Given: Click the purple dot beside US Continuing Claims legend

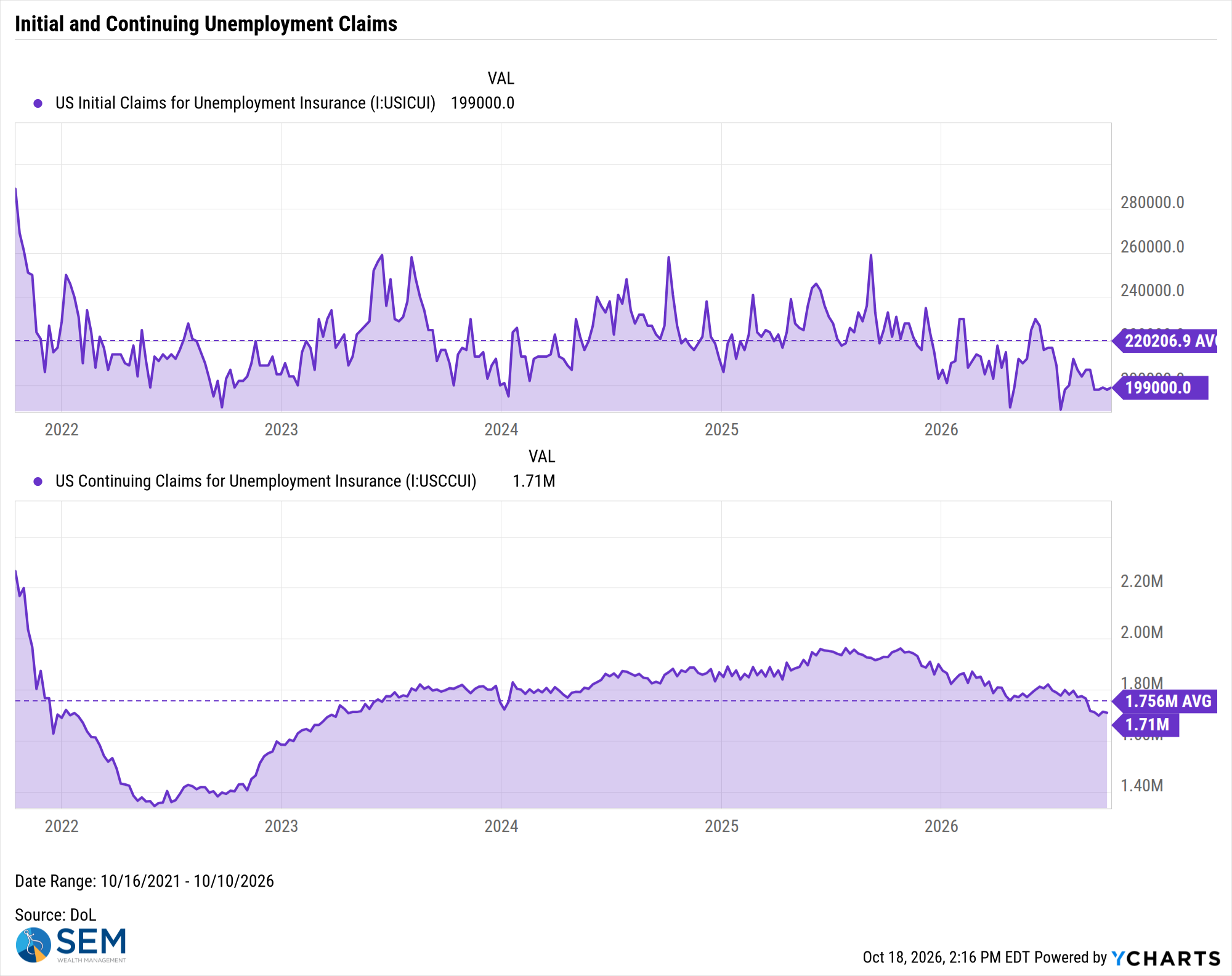Looking at the screenshot, I should pos(38,482).
